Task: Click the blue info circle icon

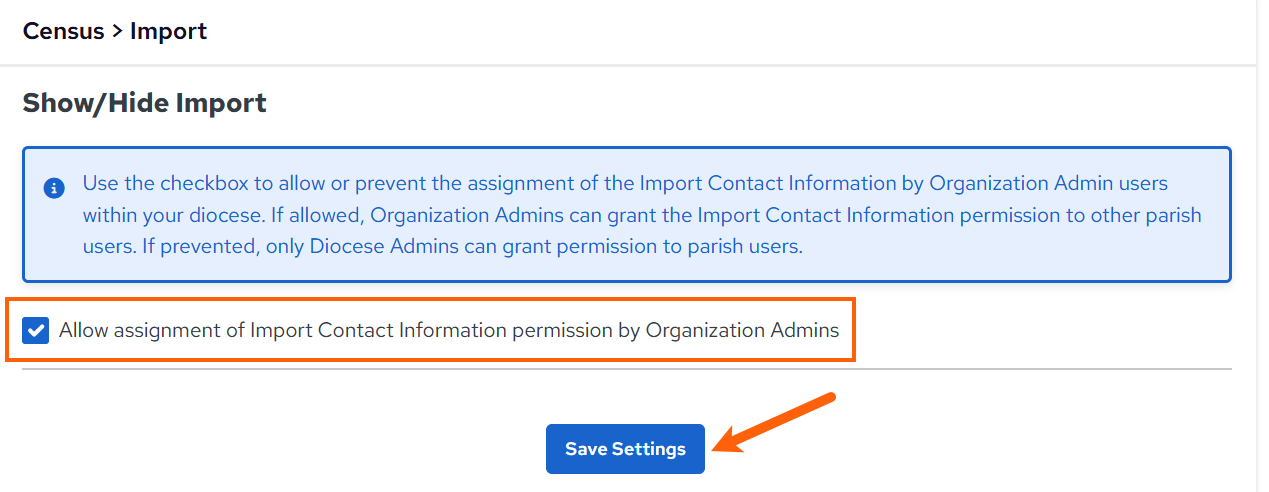Action: pos(54,187)
